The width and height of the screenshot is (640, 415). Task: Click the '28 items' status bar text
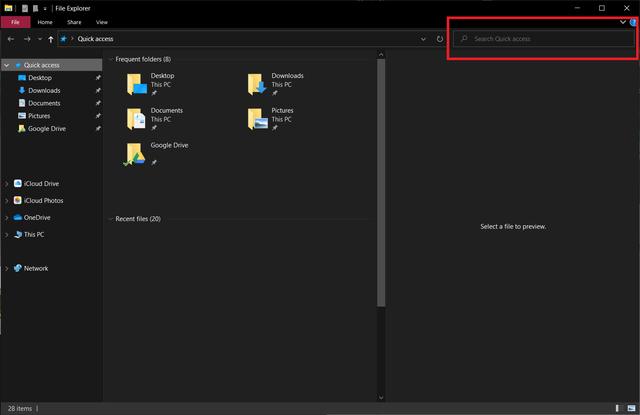pos(20,408)
